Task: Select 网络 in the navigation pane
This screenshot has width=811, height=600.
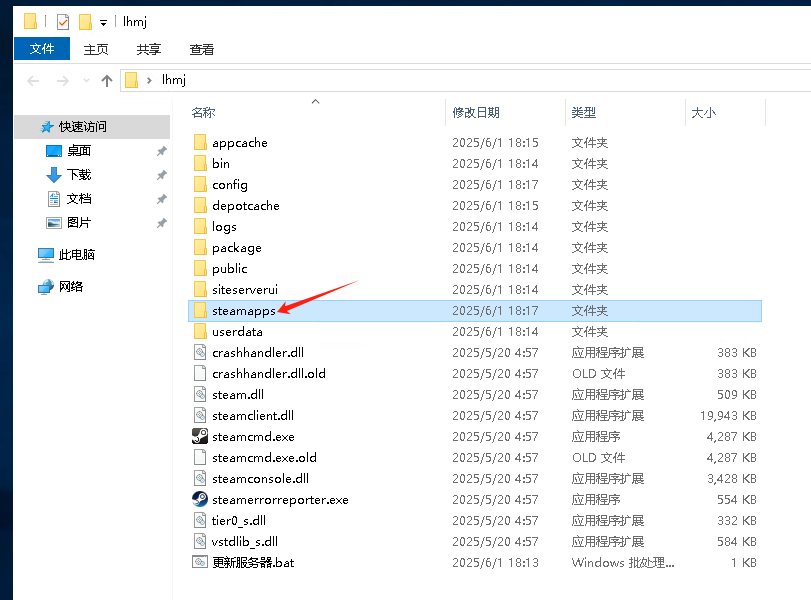Action: pyautogui.click(x=70, y=287)
